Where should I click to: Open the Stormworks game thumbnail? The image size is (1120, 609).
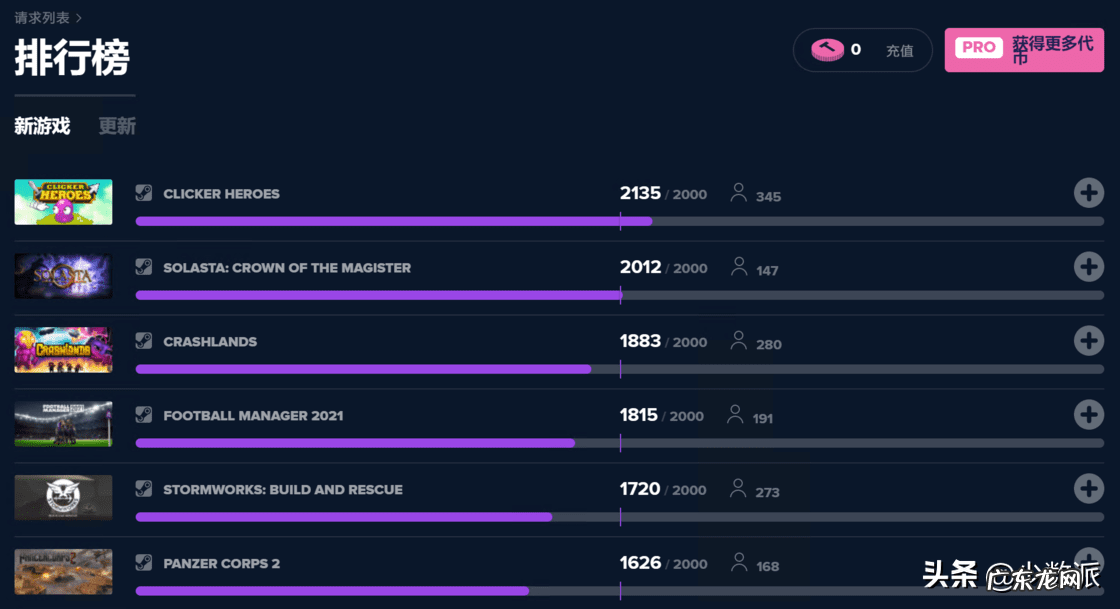pos(63,498)
